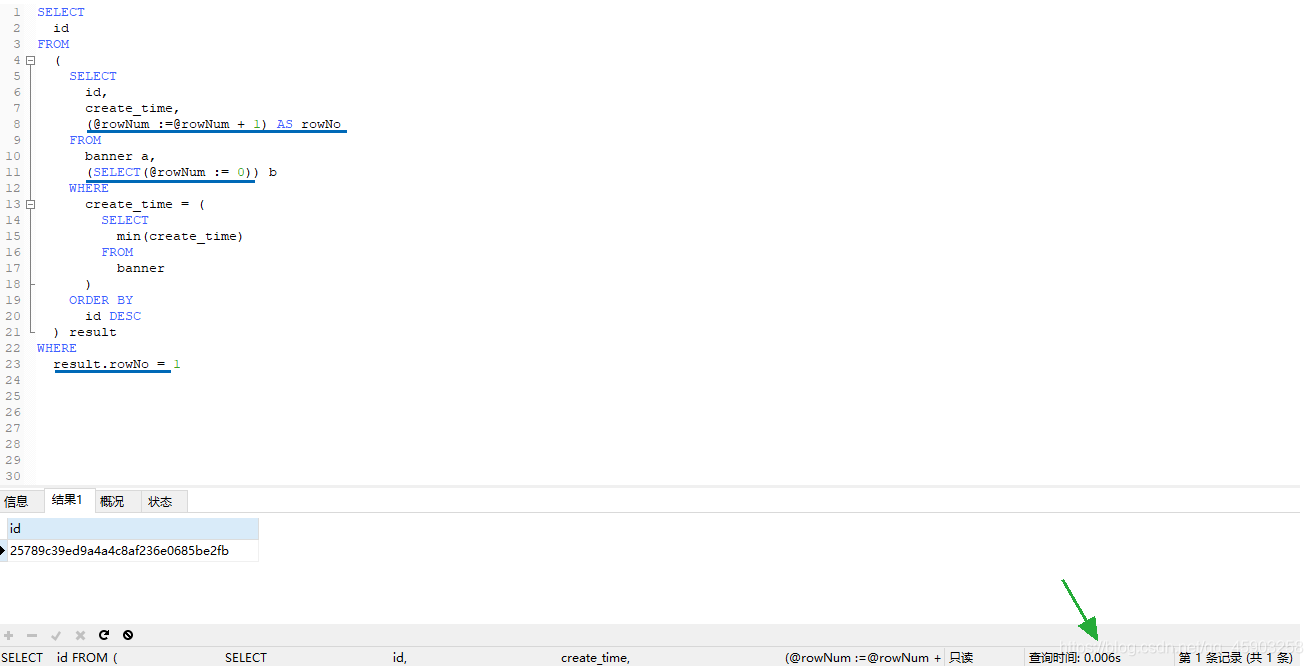Click the 查询时间: 0.006s status text
This screenshot has width=1313, height=666.
(x=1075, y=657)
